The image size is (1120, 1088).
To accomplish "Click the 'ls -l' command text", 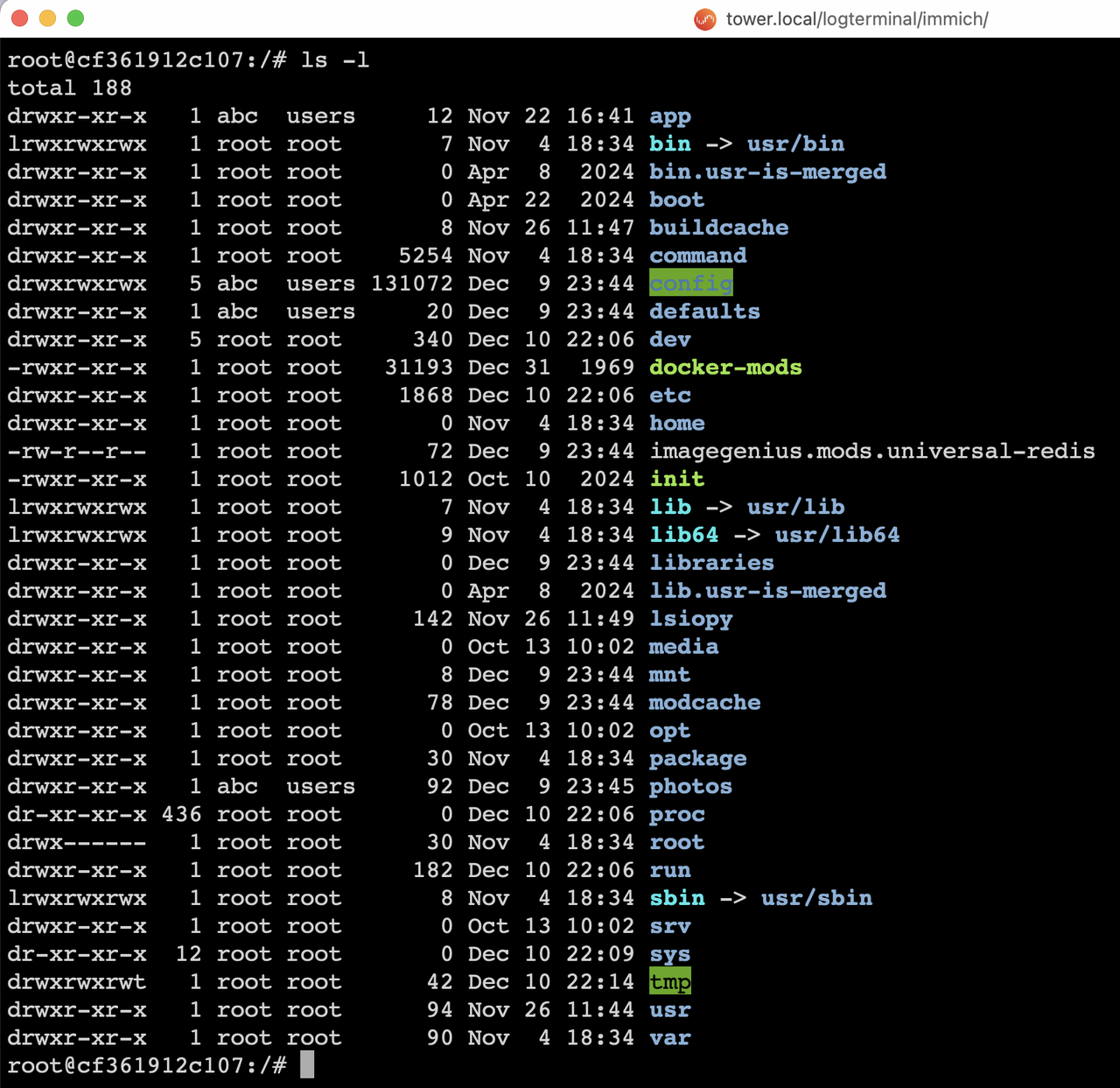I will tap(335, 60).
